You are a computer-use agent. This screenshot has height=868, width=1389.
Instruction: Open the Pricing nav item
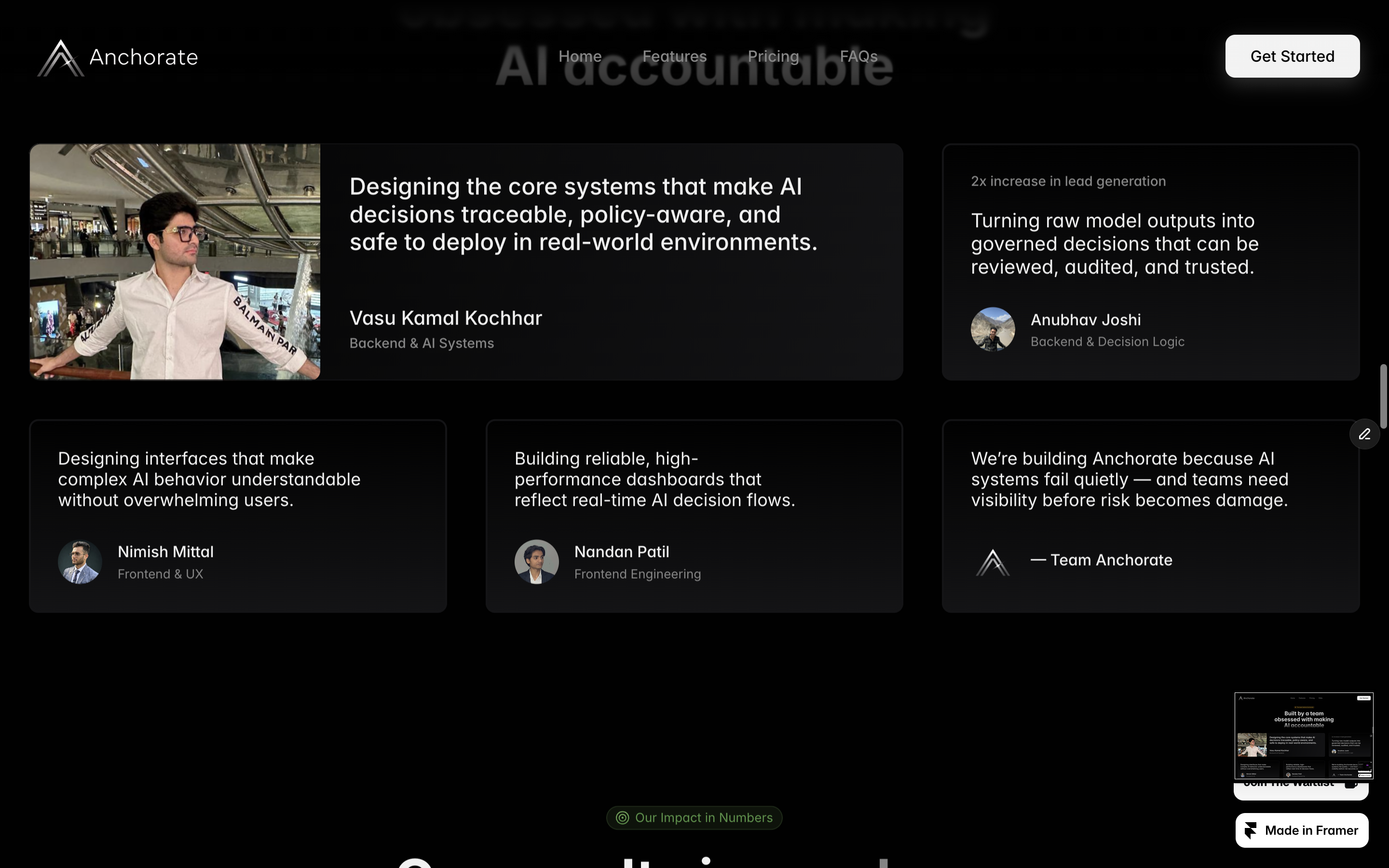(773, 56)
